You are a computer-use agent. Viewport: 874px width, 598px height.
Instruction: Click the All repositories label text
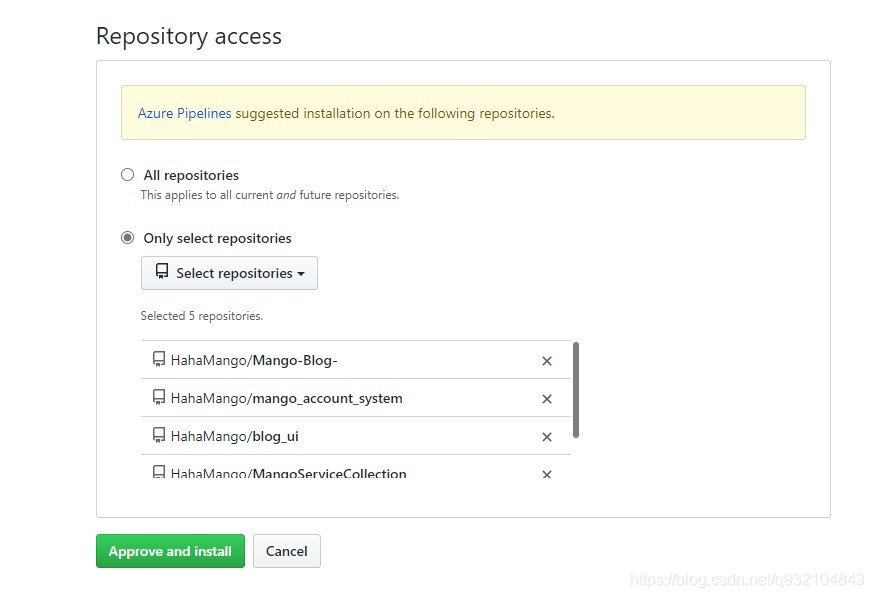coord(191,176)
